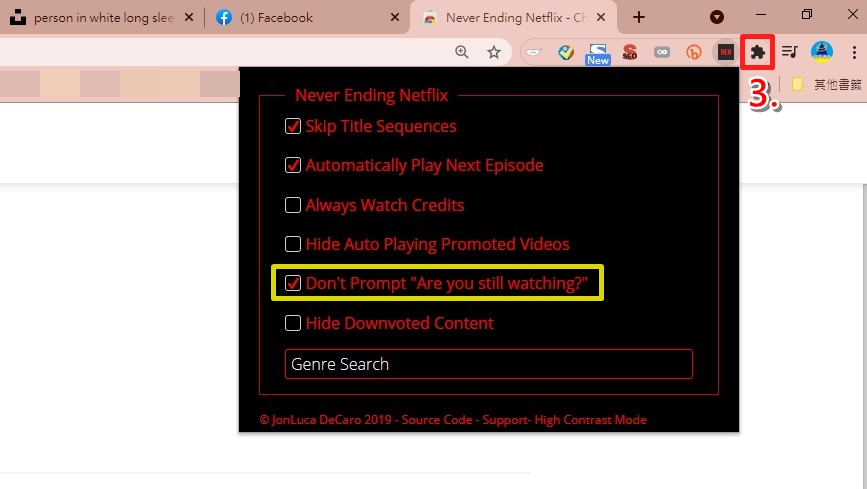867x489 pixels.
Task: Select the Never Ending Netflix tab
Action: tap(514, 18)
